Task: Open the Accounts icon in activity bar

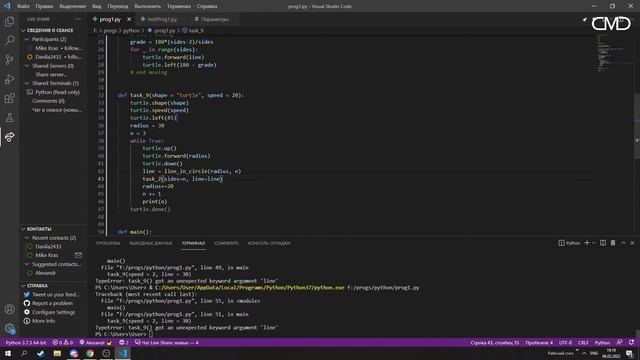Action: point(9,309)
